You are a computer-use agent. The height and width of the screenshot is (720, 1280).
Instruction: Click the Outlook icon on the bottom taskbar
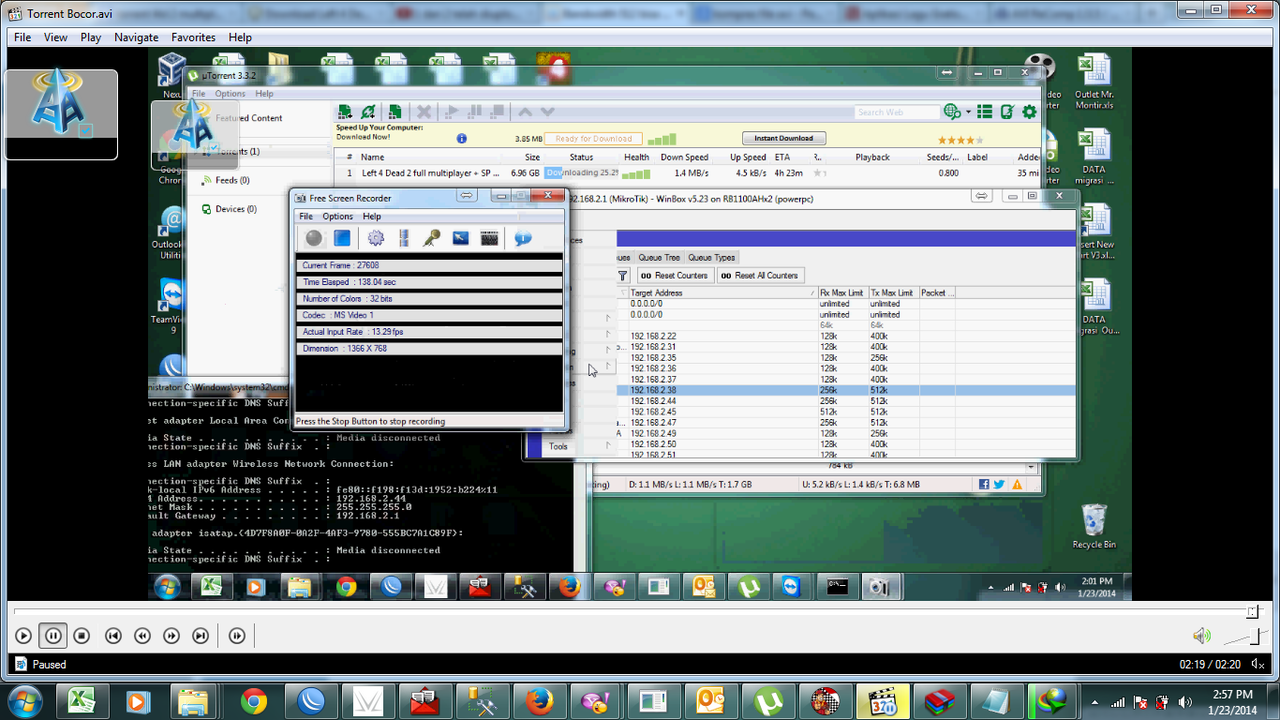point(712,702)
